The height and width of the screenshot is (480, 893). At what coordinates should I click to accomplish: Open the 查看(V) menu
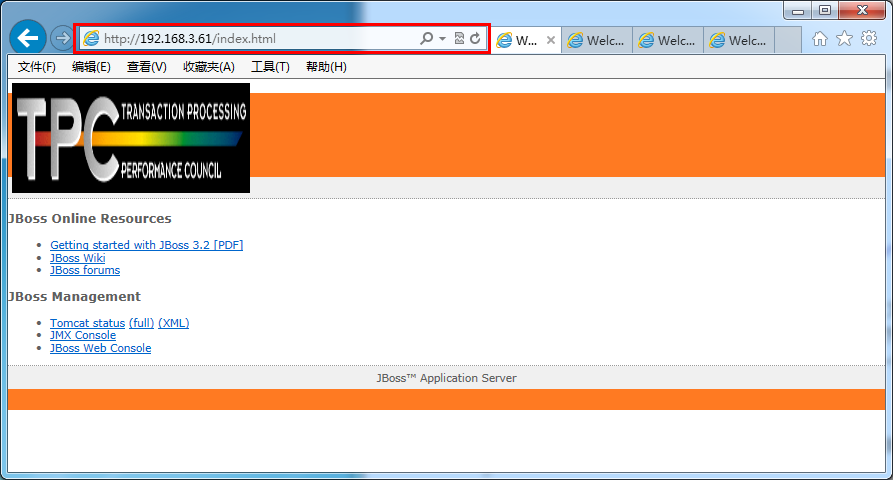click(x=146, y=67)
